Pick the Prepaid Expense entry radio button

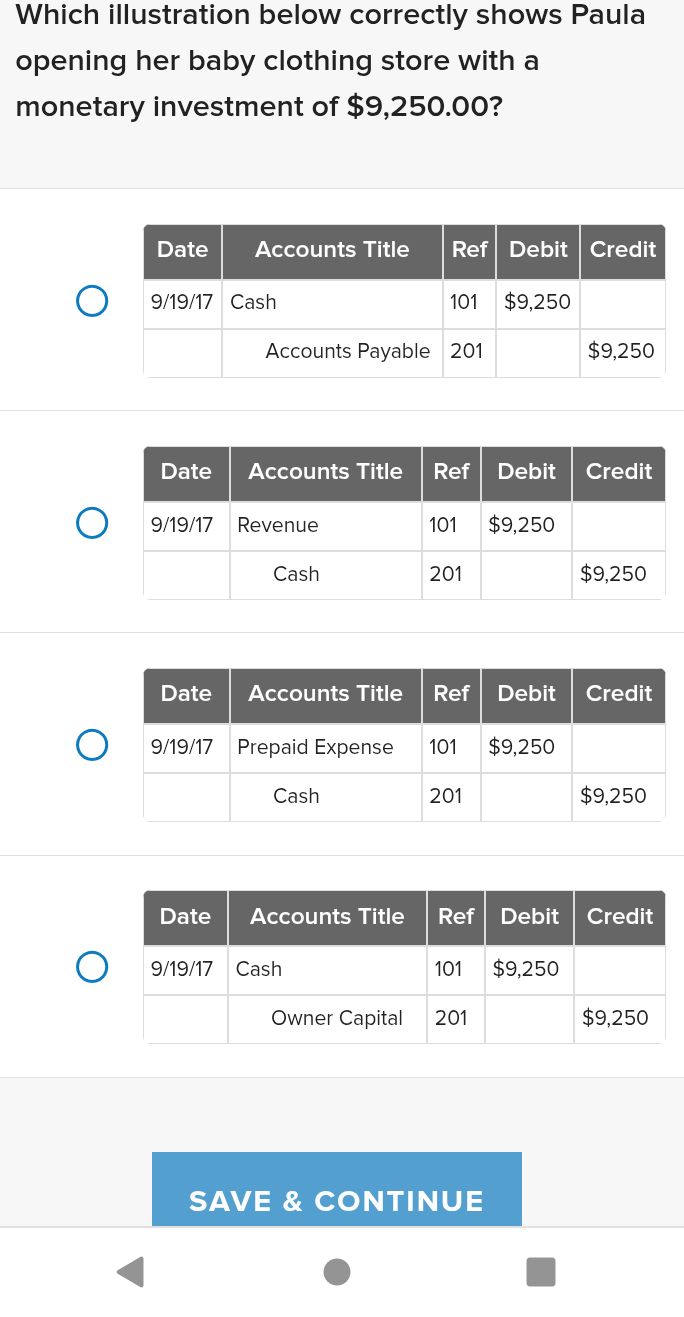coord(92,745)
